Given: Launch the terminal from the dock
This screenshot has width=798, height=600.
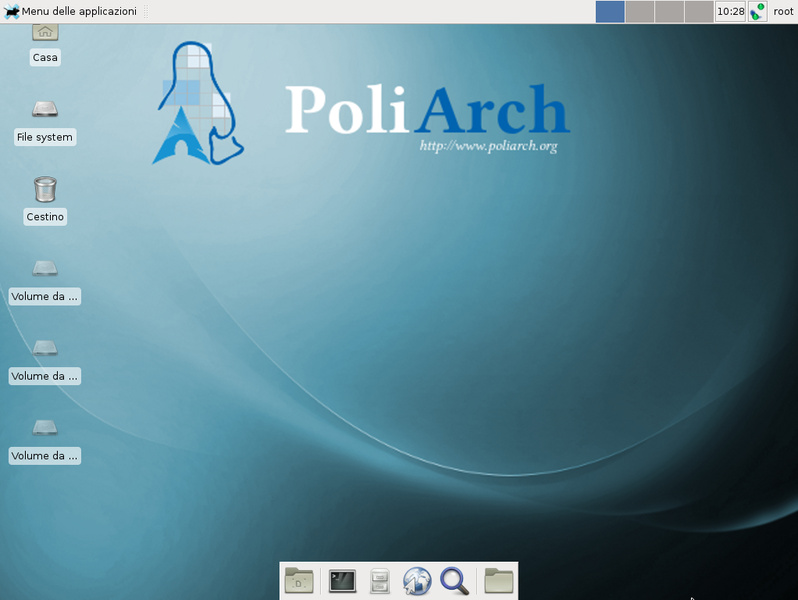Looking at the screenshot, I should click(343, 581).
